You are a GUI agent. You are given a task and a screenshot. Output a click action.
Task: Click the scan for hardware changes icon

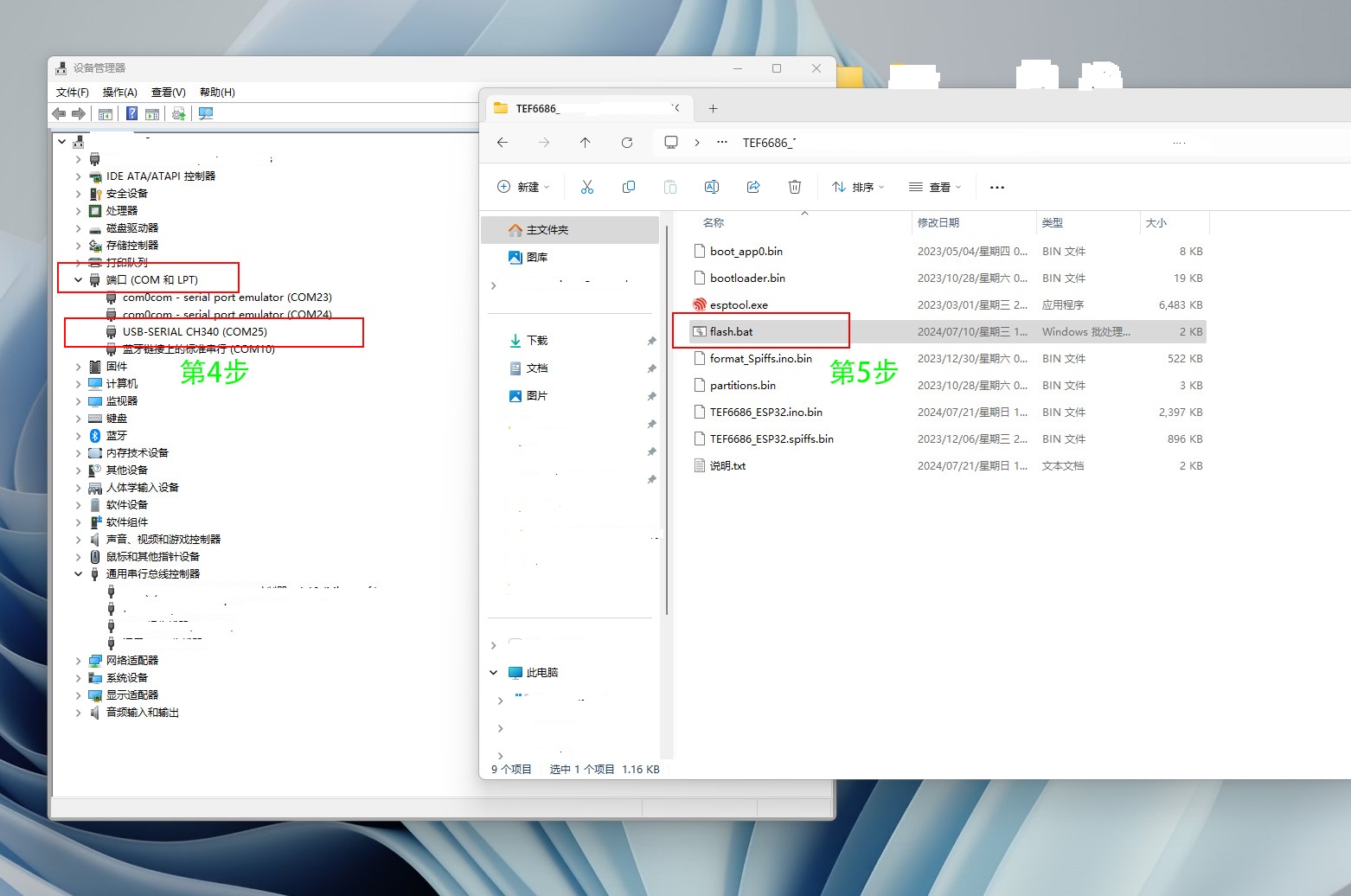[x=206, y=114]
